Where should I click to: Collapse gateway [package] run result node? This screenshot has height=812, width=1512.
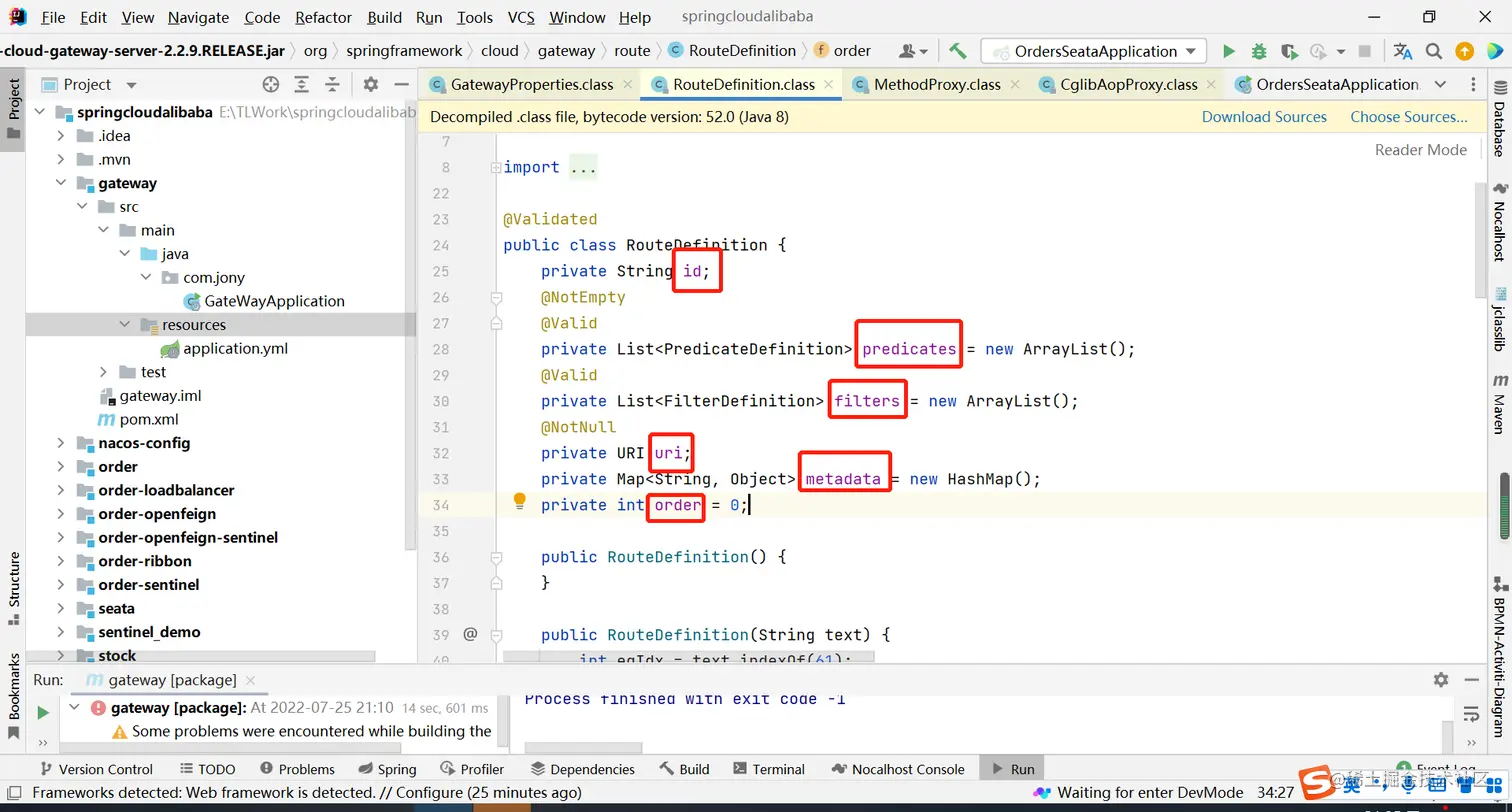pyautogui.click(x=74, y=708)
